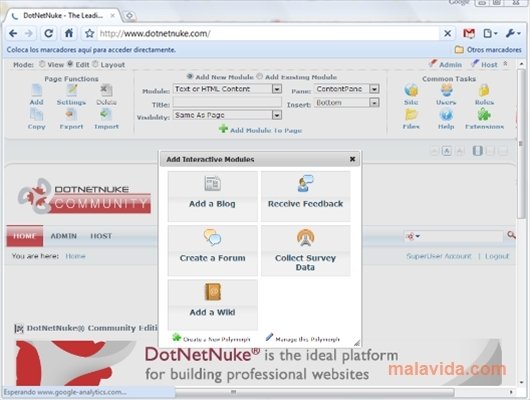The height and width of the screenshot is (400, 530).
Task: Expand the Module dropdown list
Action: point(277,89)
